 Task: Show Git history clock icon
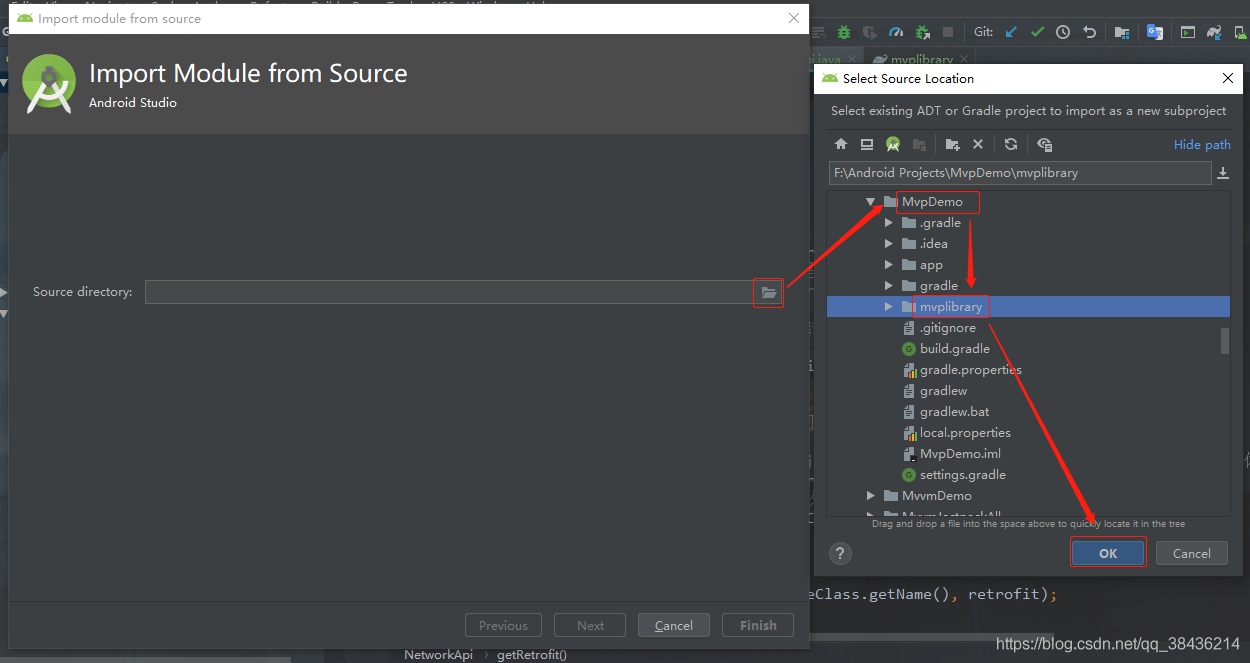1063,32
